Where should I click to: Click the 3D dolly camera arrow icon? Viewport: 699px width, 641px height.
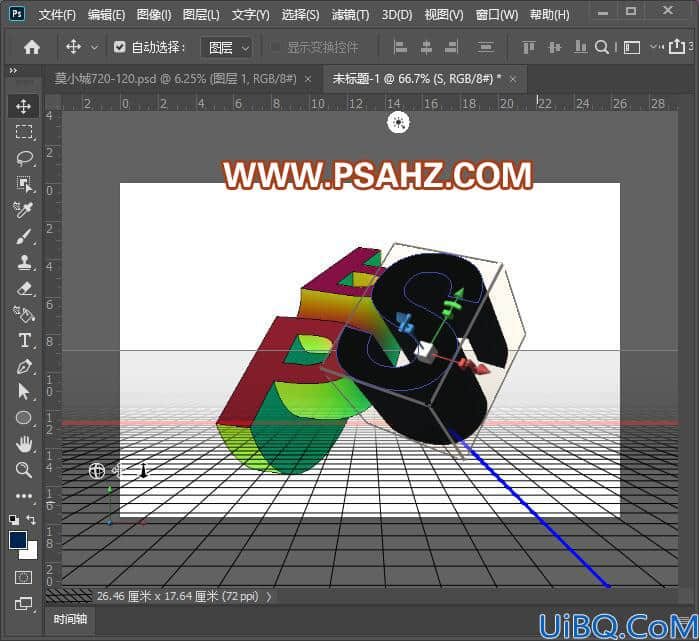(143, 471)
